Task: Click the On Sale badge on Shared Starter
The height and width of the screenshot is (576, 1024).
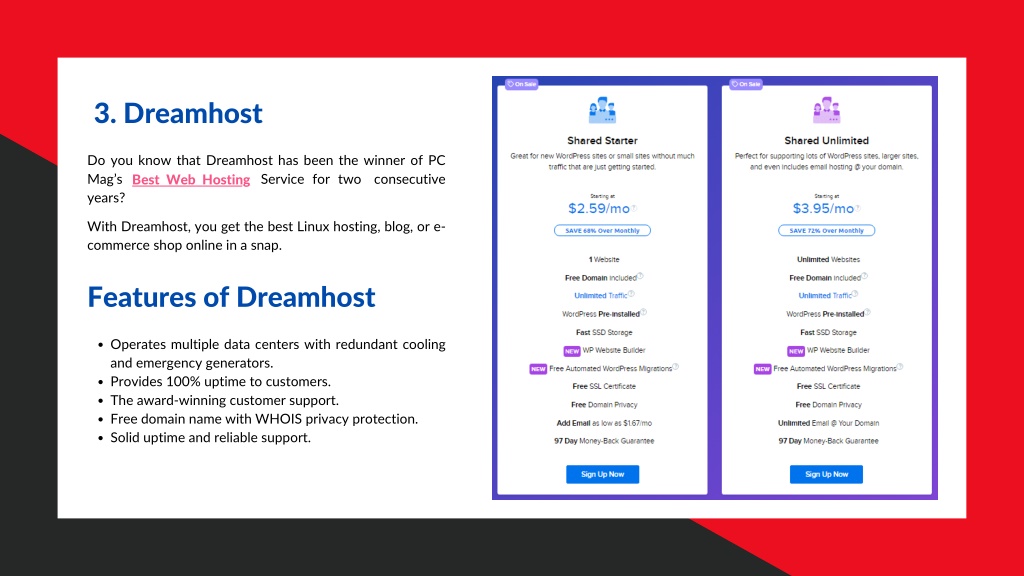Action: coord(522,84)
